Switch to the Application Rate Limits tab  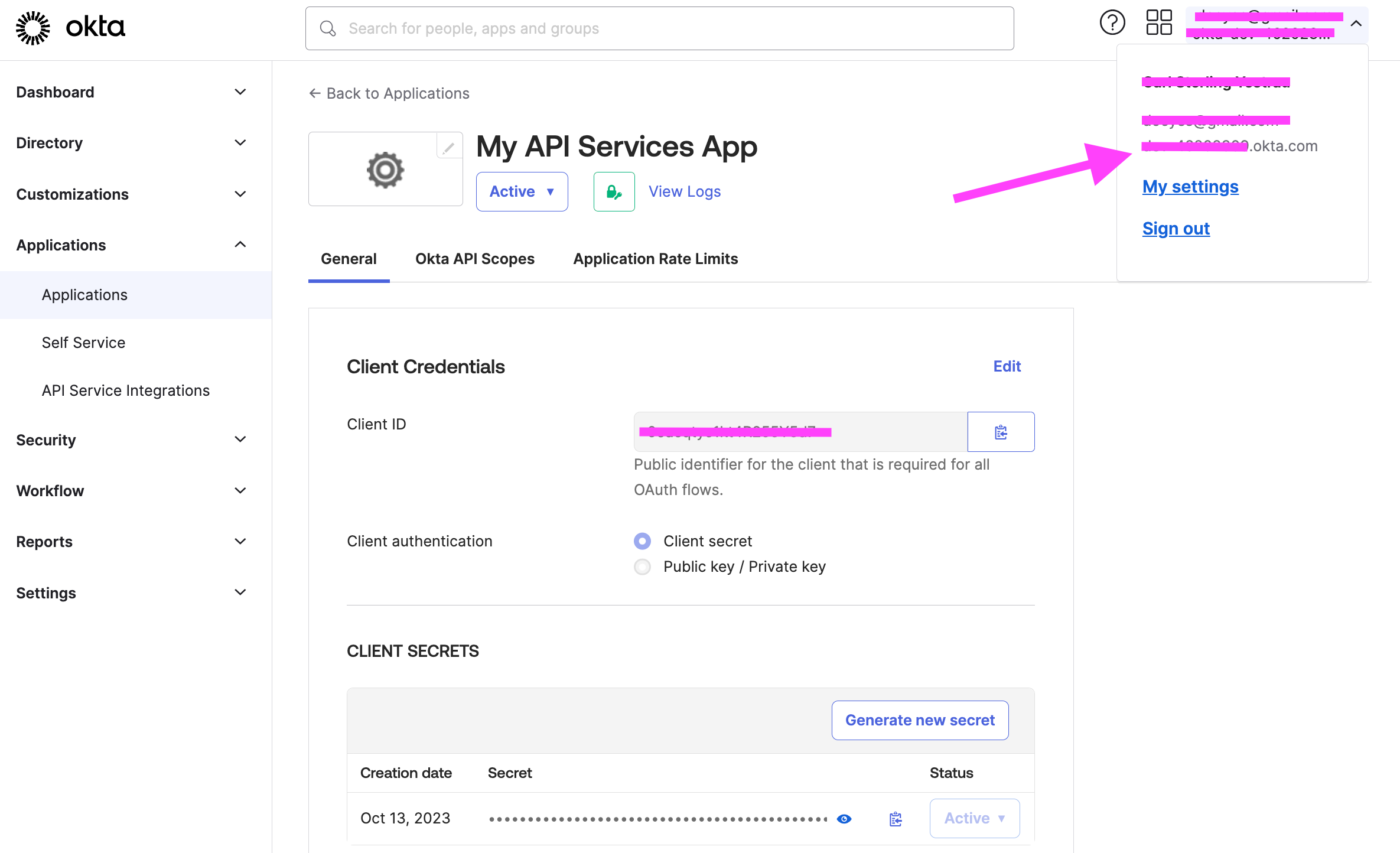coord(656,258)
